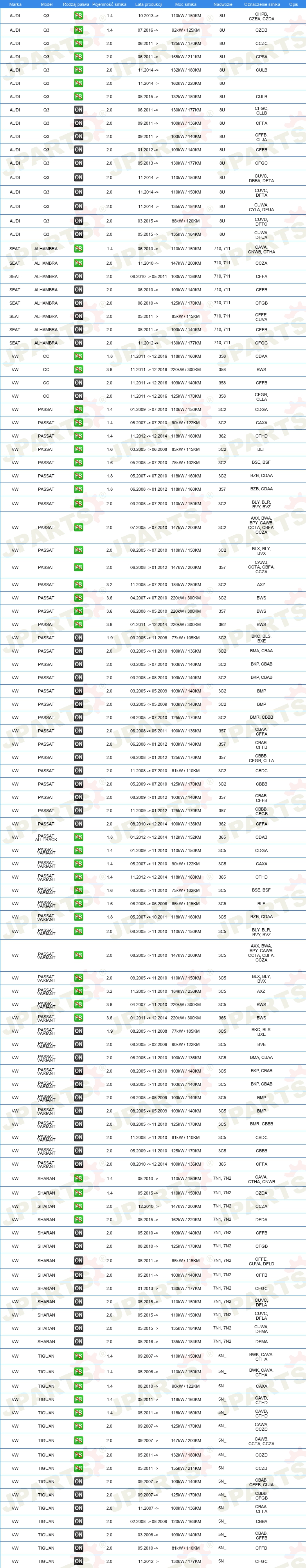Click ON icon in VW CC CFGB, CLLA row
Image resolution: width=306 pixels, height=1568 pixels.
pos(79,396)
